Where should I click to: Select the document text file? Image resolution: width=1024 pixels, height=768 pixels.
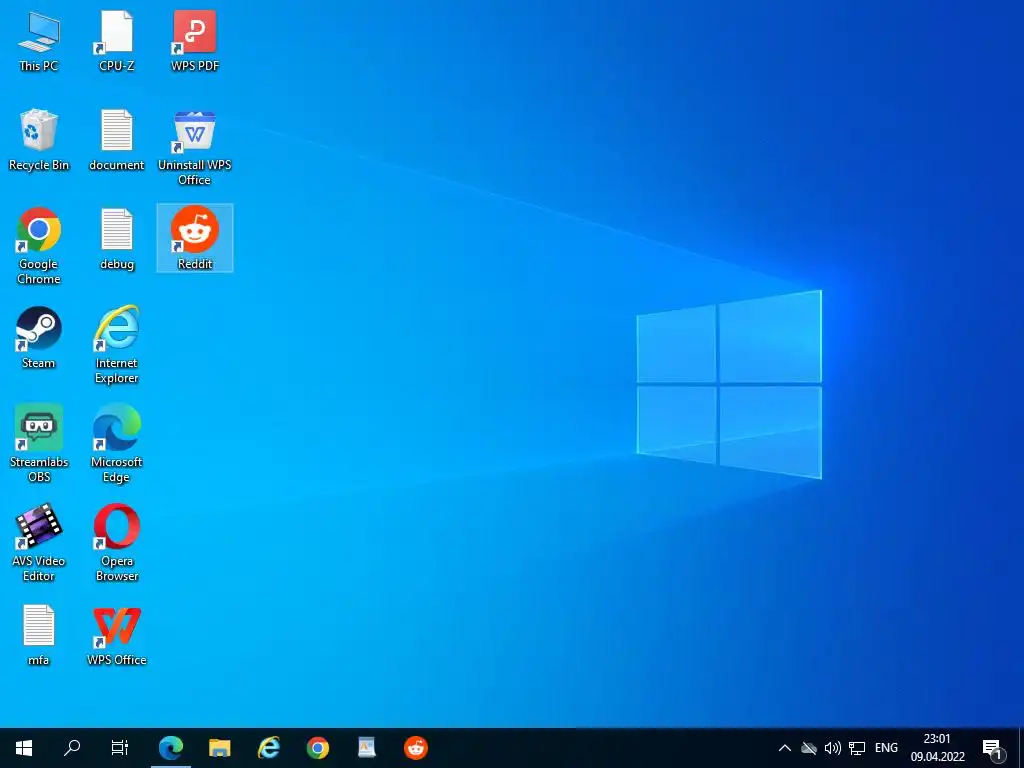[117, 140]
